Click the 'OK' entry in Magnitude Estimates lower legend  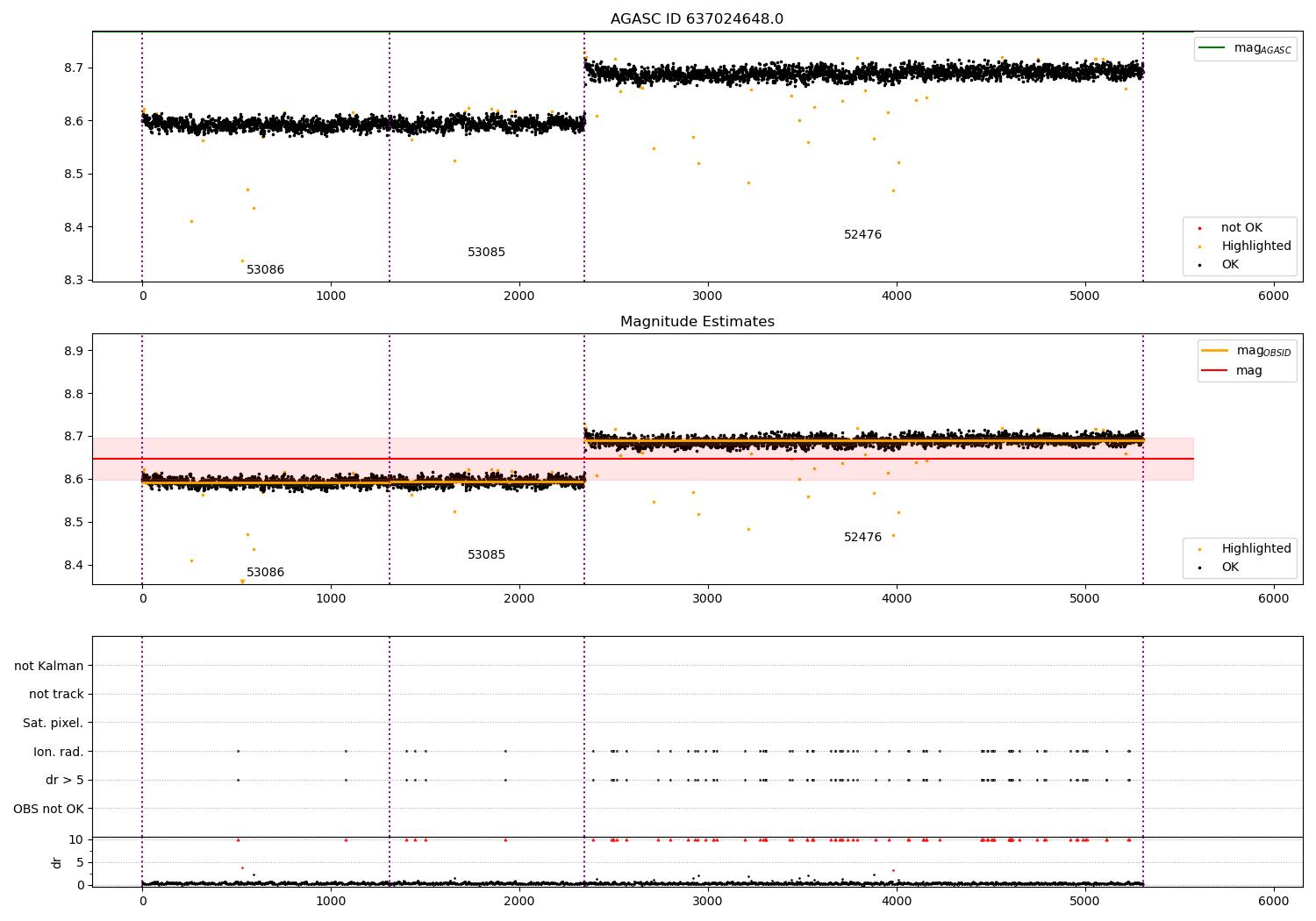click(x=1230, y=568)
